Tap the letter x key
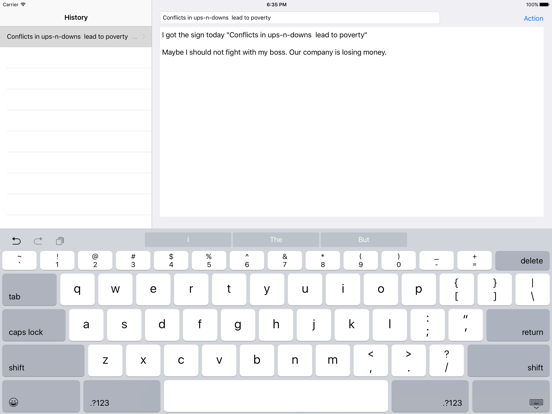 (x=143, y=360)
